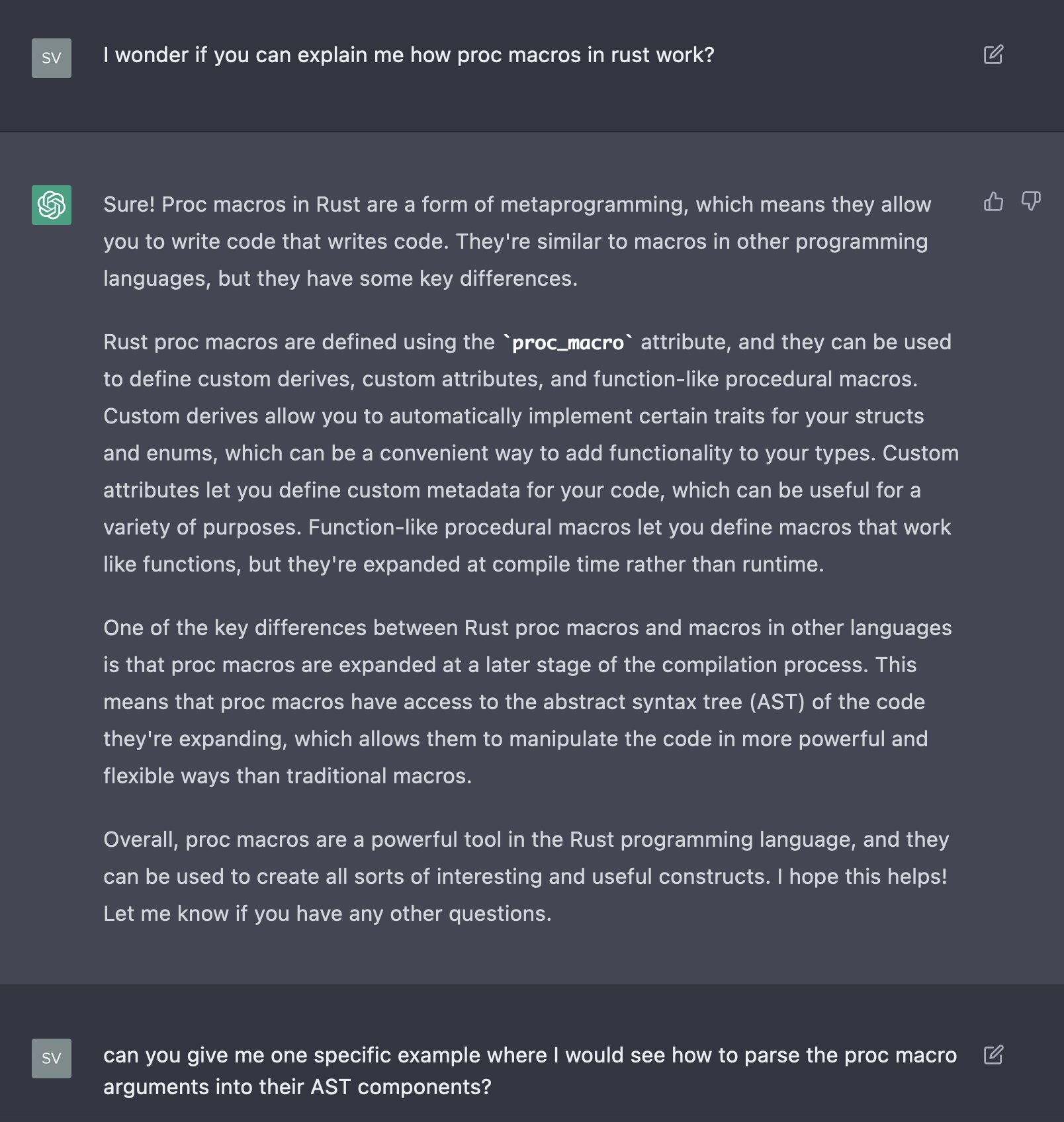Click the ChatGPT logo avatar
The width and height of the screenshot is (1064, 1122).
(x=52, y=205)
